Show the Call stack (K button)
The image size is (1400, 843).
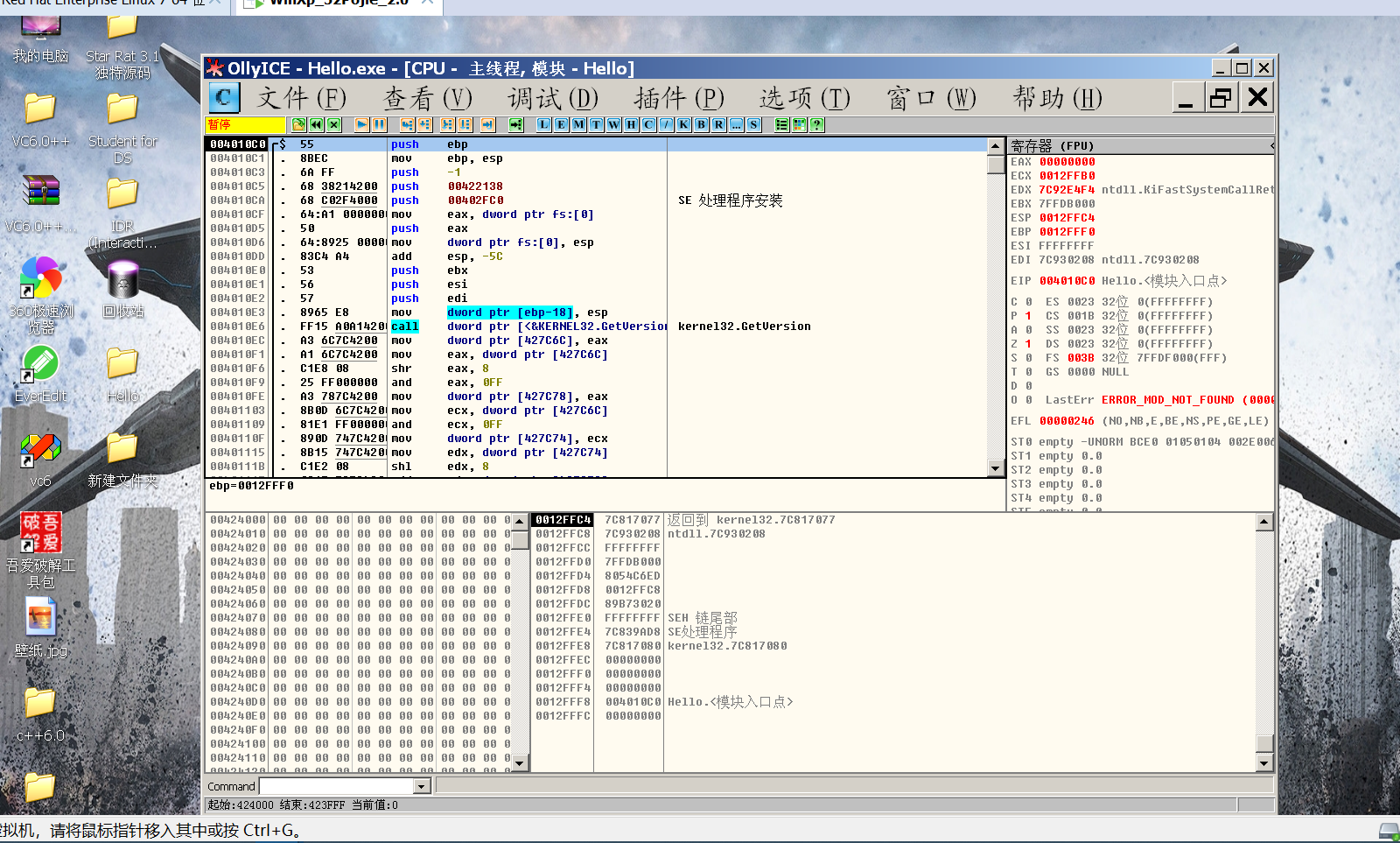684,125
